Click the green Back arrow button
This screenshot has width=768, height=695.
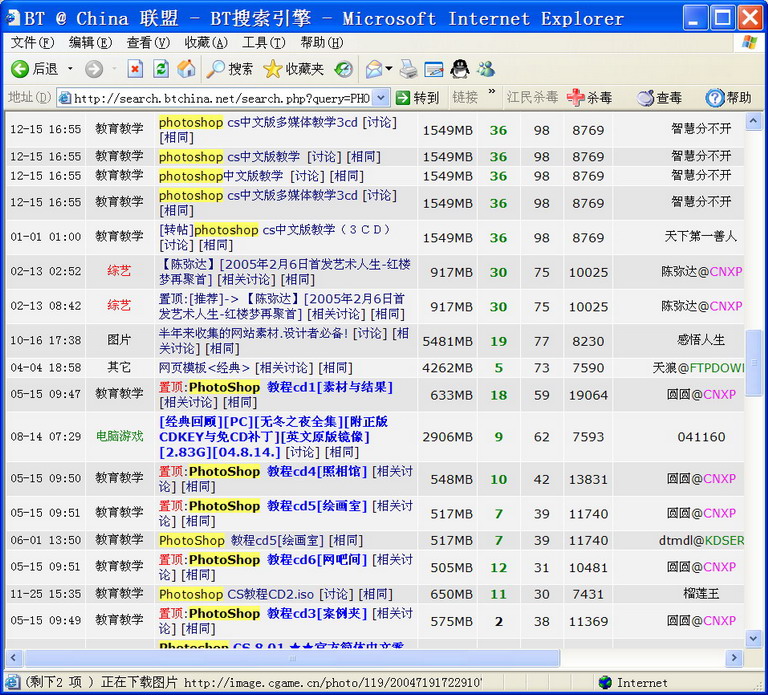point(20,69)
